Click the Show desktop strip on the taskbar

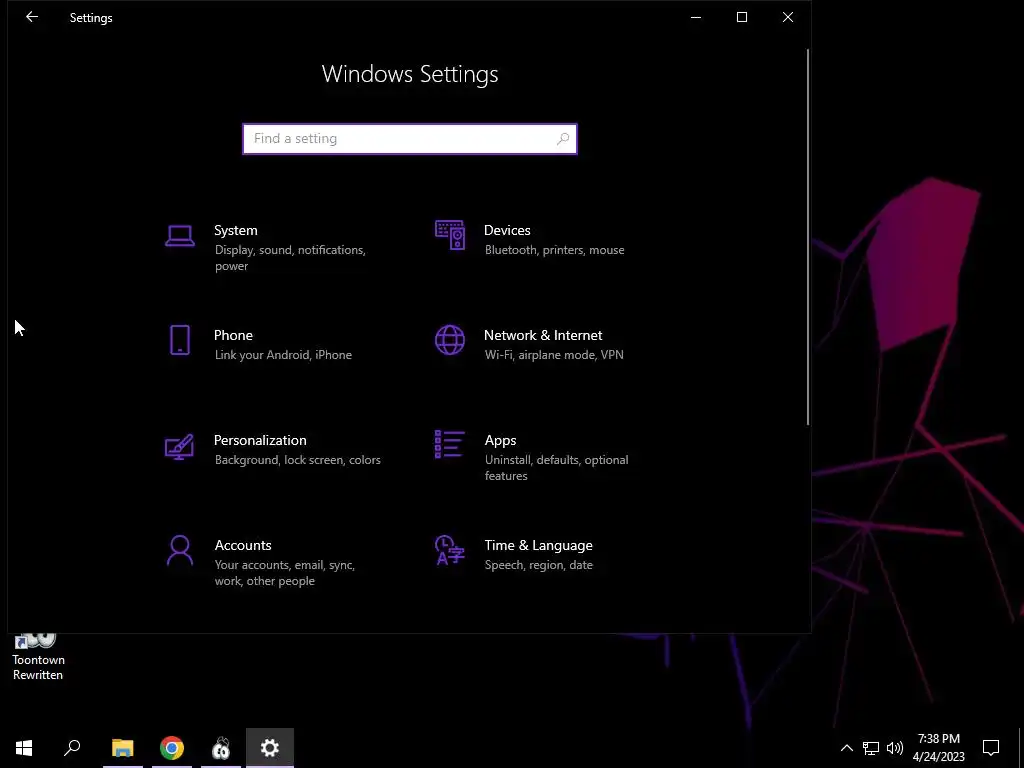point(1021,748)
